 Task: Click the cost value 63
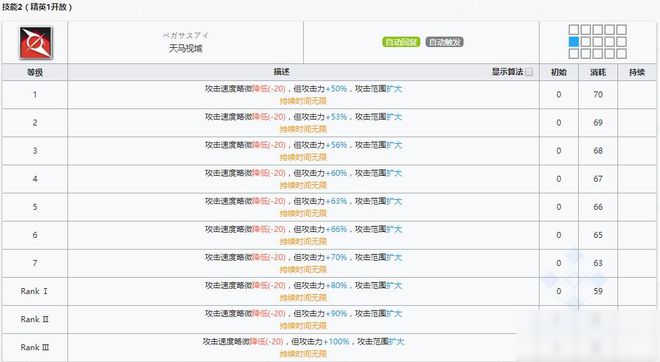pos(598,263)
